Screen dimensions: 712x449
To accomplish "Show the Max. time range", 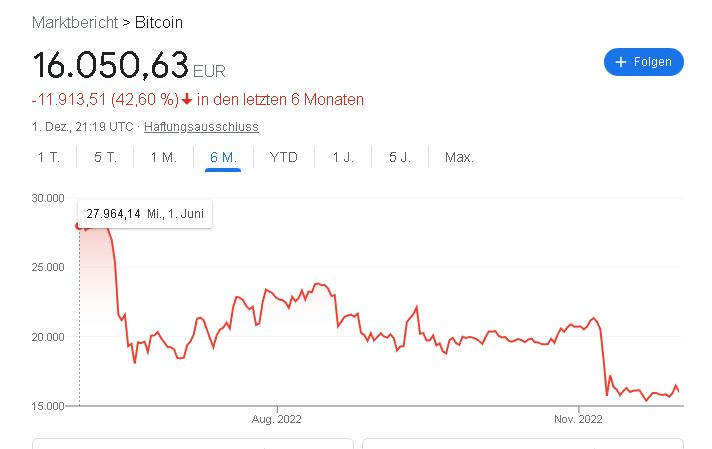I will click(459, 157).
